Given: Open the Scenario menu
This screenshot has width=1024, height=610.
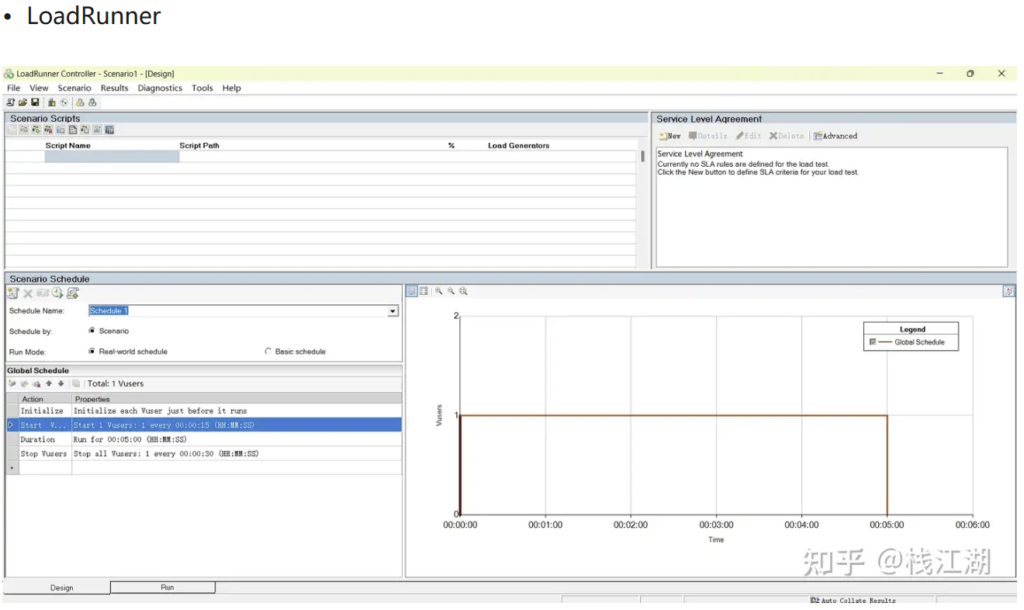Looking at the screenshot, I should coord(74,88).
